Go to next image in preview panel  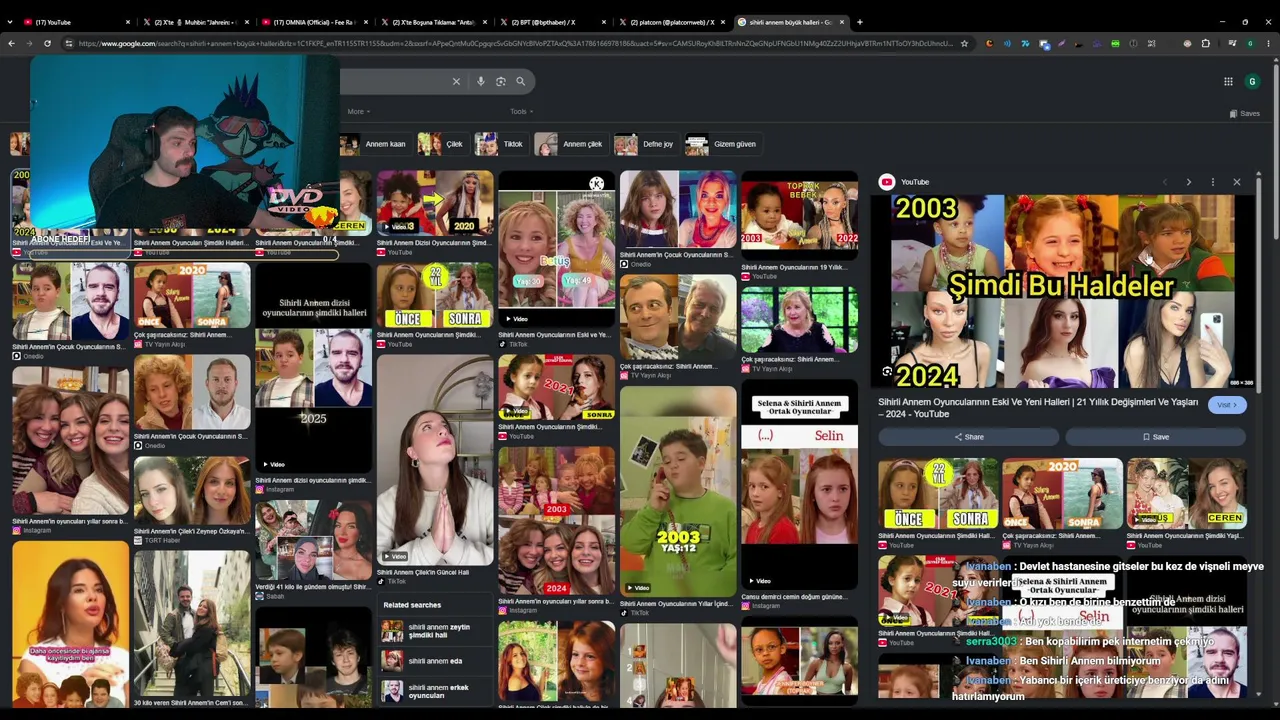coord(1188,182)
